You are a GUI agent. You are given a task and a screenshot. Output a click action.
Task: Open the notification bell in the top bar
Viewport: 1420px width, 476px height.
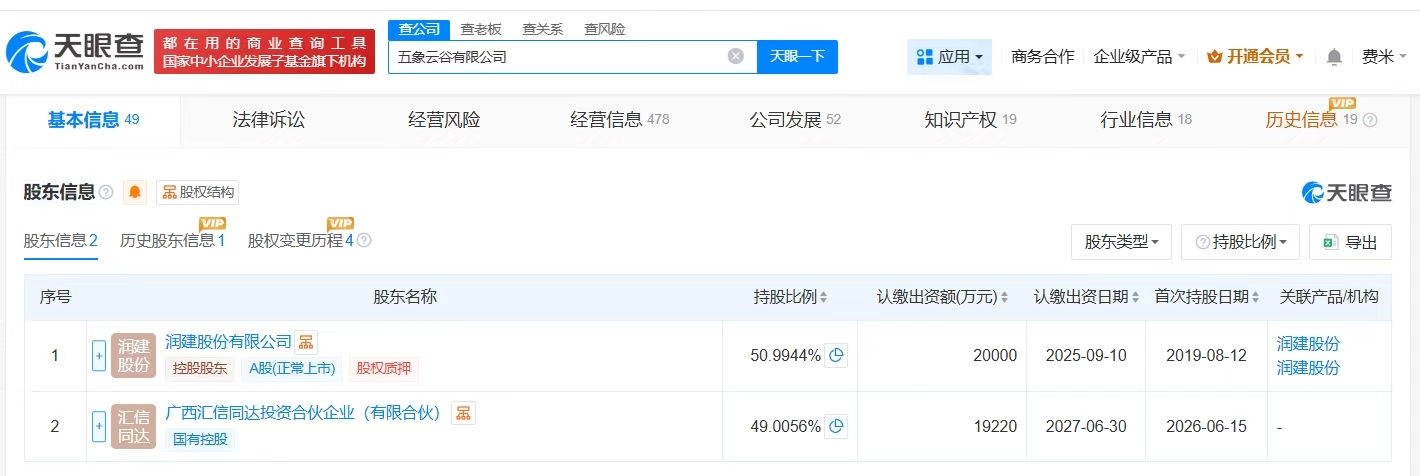pyautogui.click(x=1334, y=57)
